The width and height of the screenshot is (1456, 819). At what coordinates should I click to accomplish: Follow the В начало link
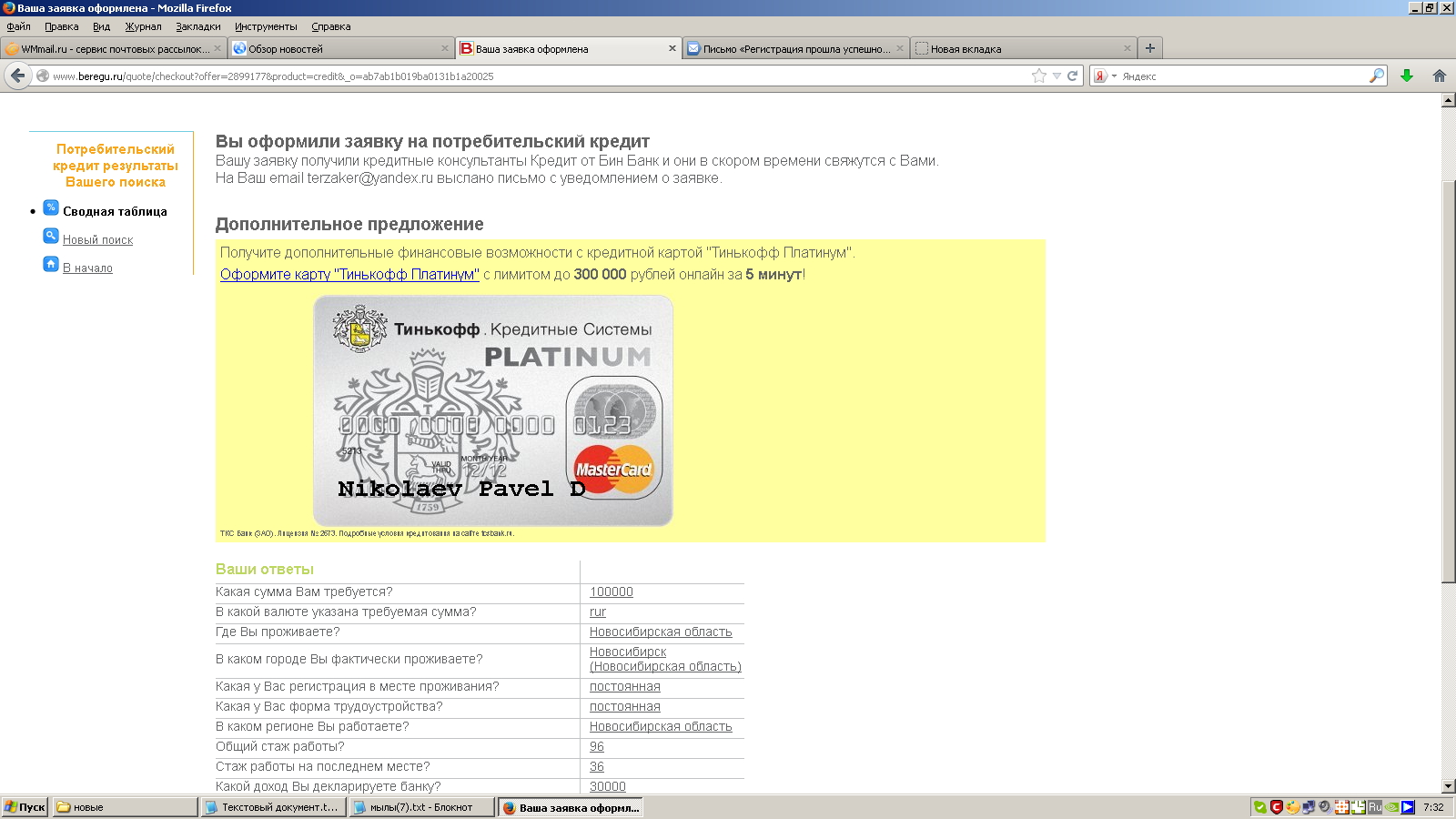(87, 268)
